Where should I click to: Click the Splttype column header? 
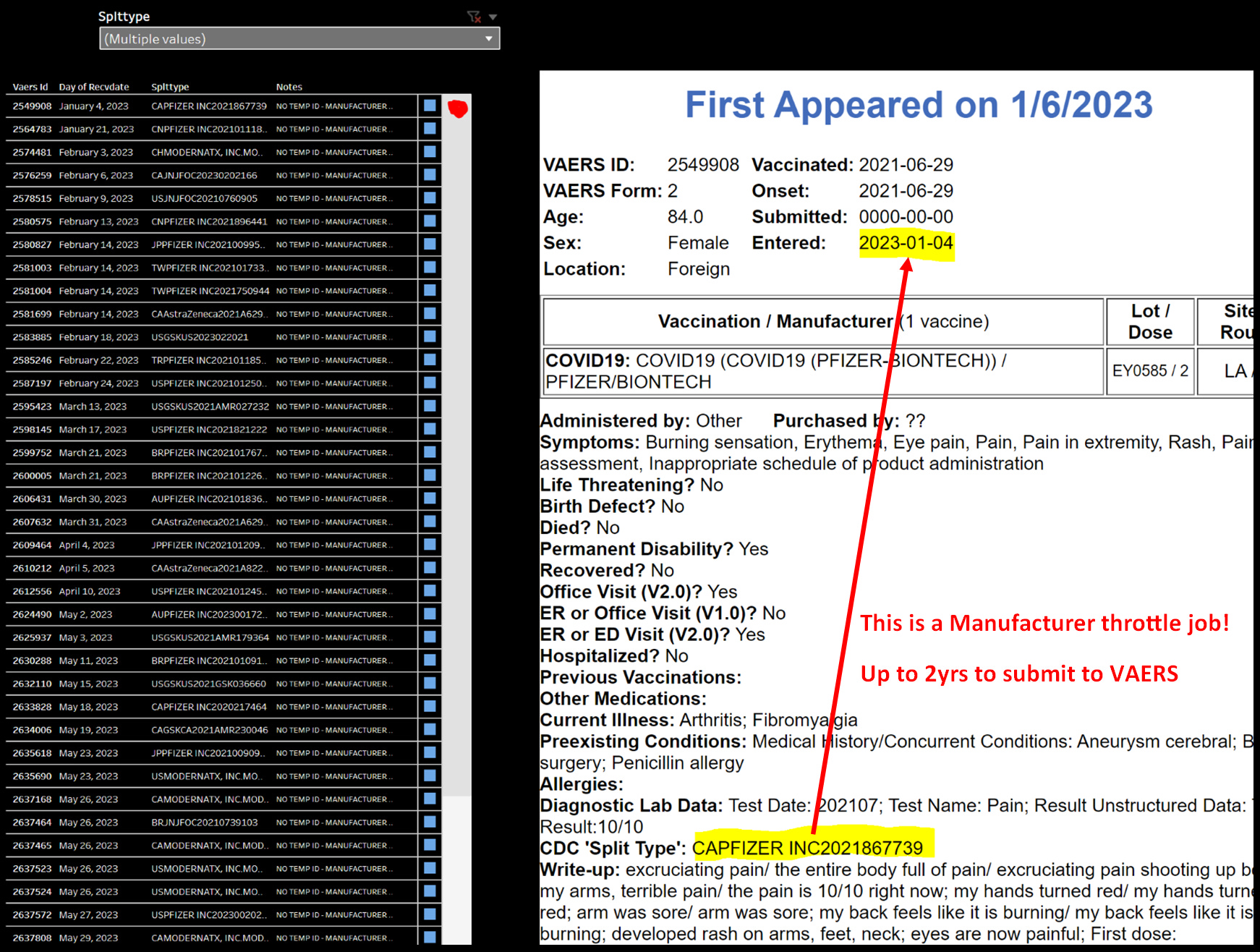point(170,87)
